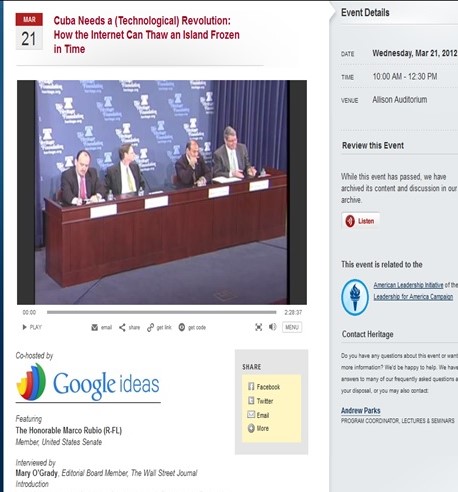Click the 'Review this Event' heading

click(x=373, y=145)
